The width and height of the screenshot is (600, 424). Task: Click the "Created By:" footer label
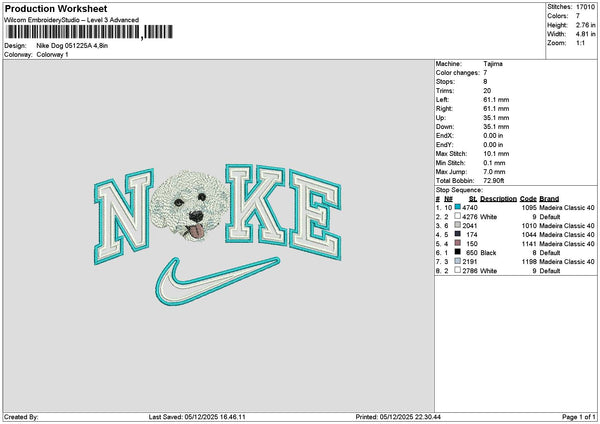tap(21, 417)
